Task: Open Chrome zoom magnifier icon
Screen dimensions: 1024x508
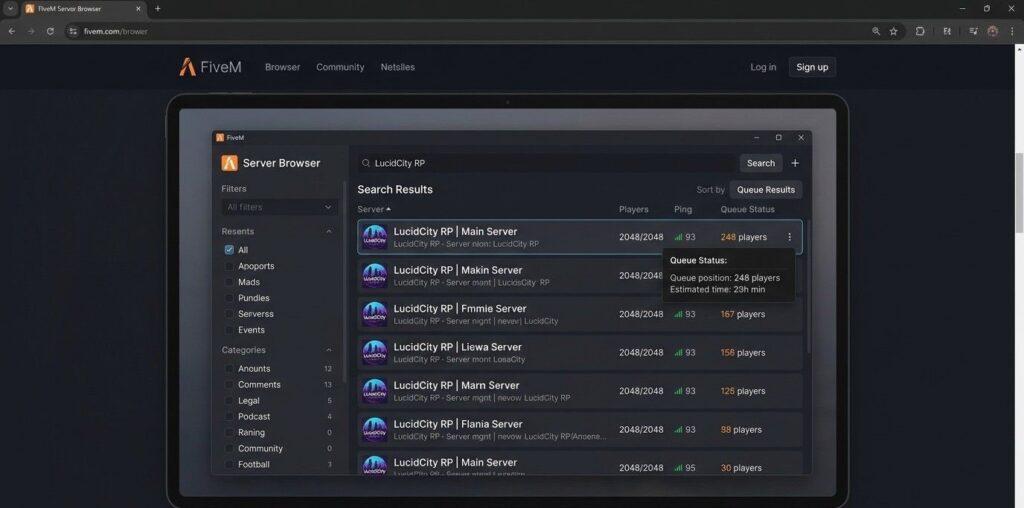Action: 876,31
